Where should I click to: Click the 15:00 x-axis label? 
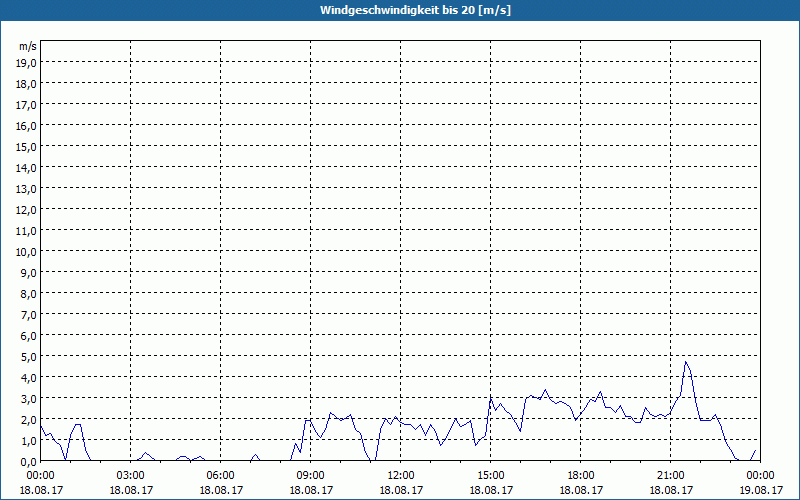tap(490, 475)
